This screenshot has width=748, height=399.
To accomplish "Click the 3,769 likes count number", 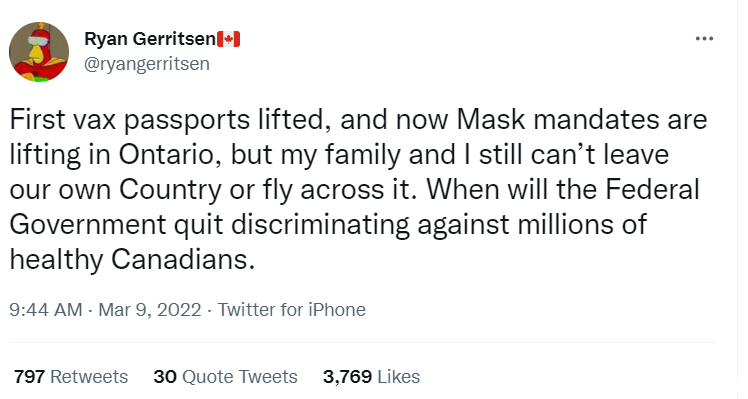I will 347,377.
